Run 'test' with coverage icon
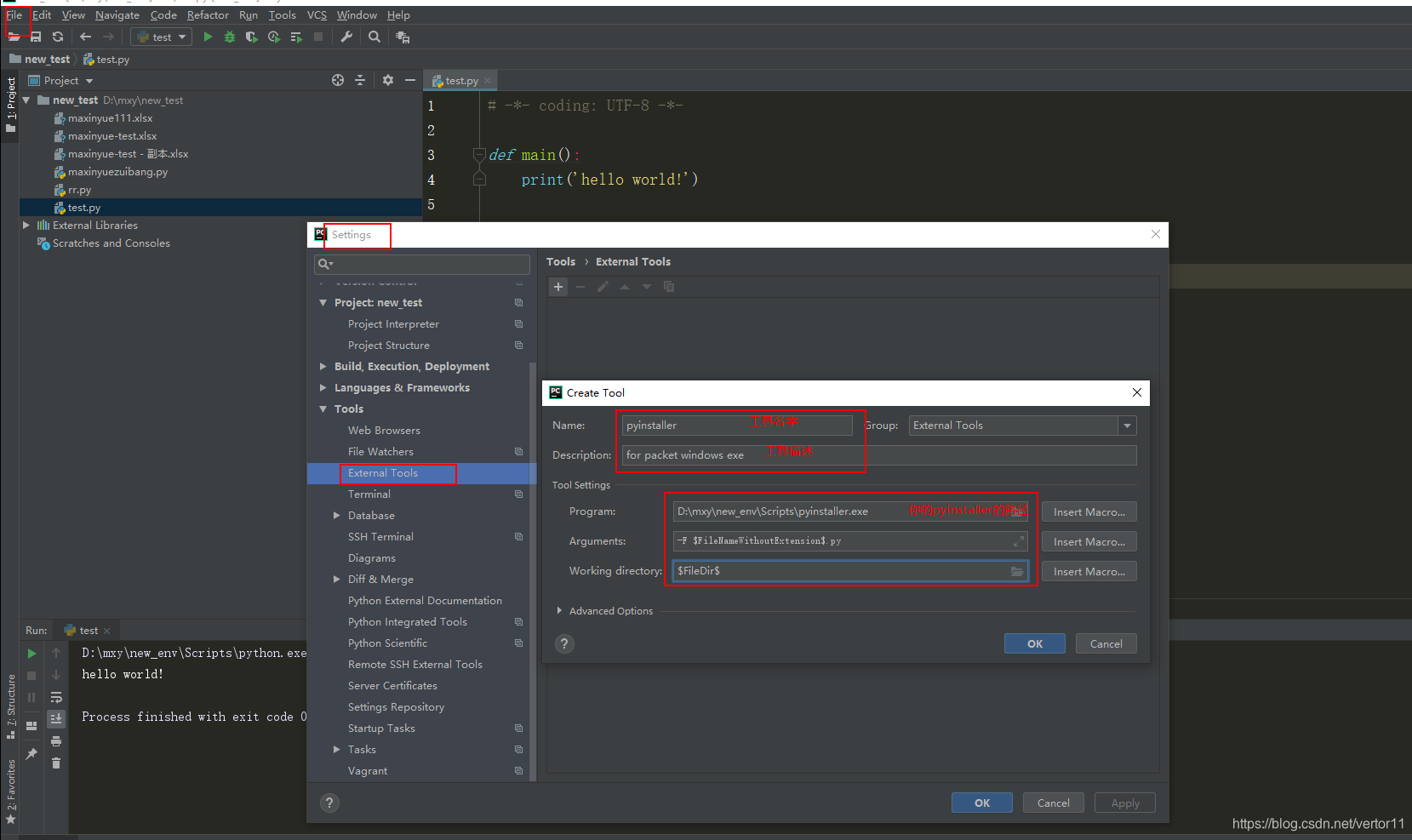 [250, 37]
